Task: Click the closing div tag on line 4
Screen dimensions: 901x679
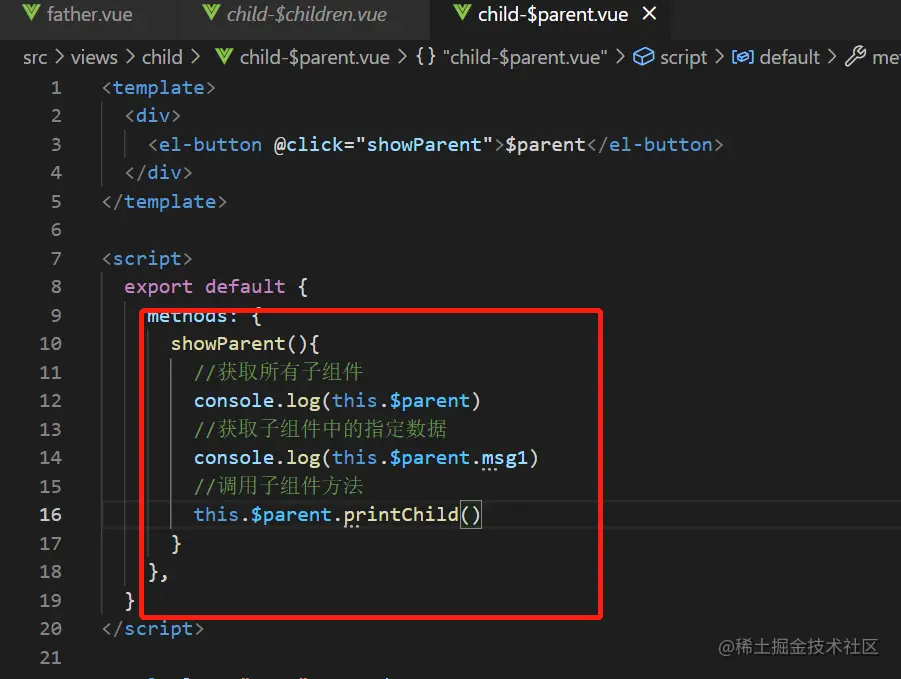Action: pos(159,173)
